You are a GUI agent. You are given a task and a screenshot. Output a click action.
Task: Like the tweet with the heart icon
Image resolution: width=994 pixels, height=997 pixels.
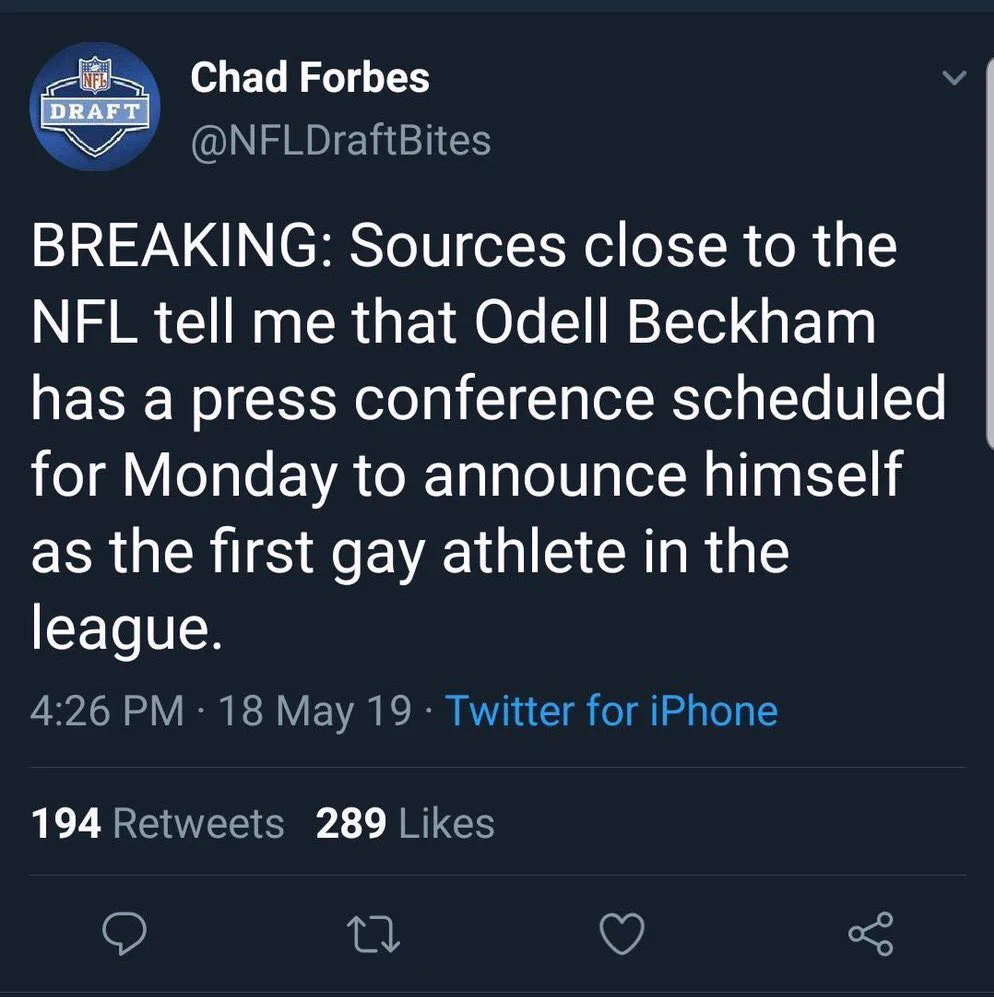pyautogui.click(x=622, y=934)
